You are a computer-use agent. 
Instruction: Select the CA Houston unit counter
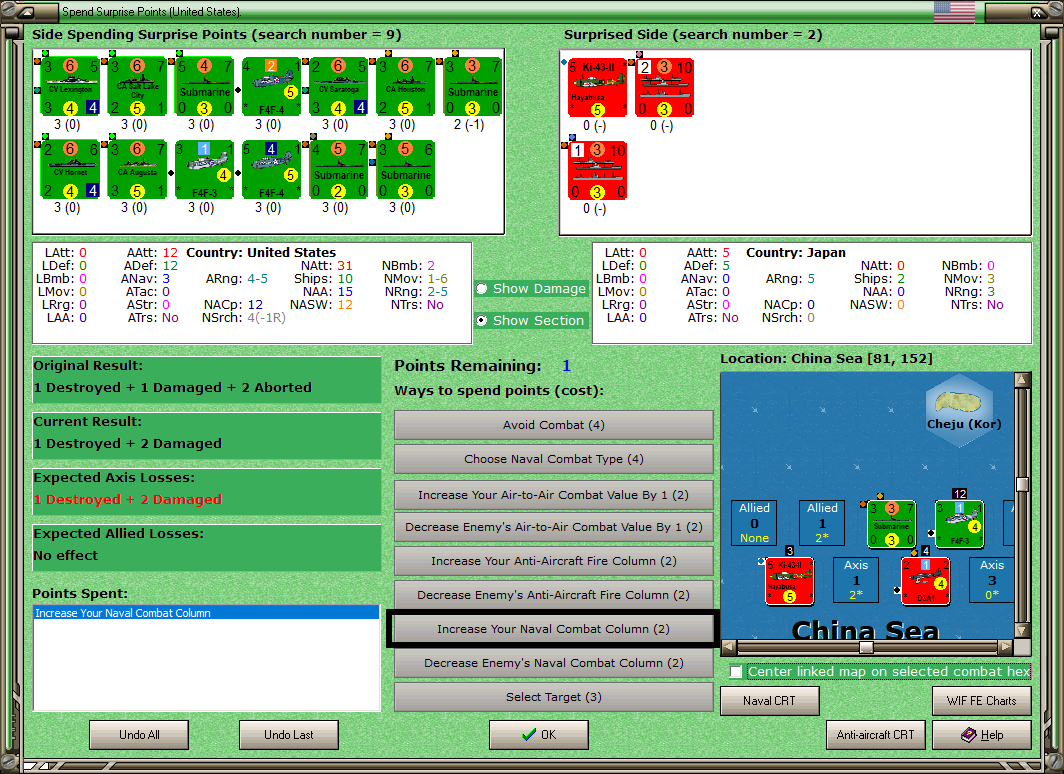pos(406,87)
